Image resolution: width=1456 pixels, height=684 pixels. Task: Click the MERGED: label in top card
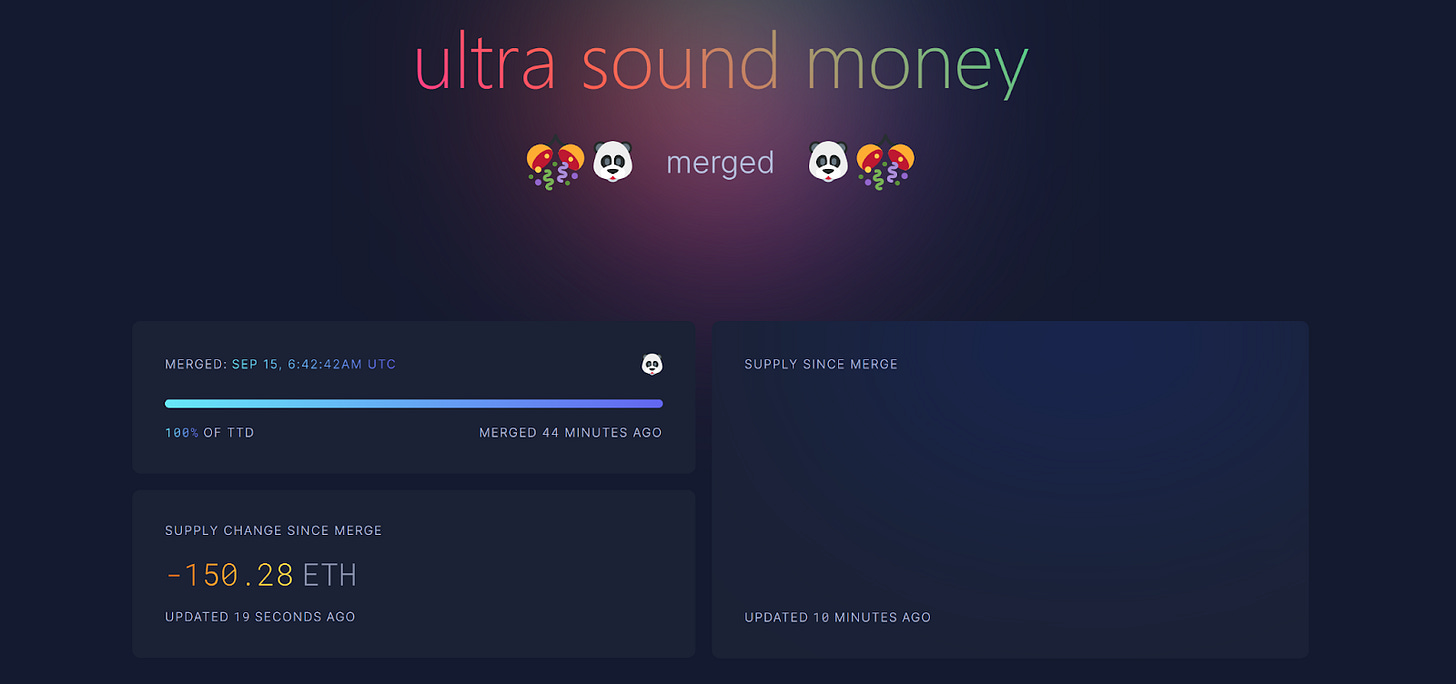tap(196, 364)
